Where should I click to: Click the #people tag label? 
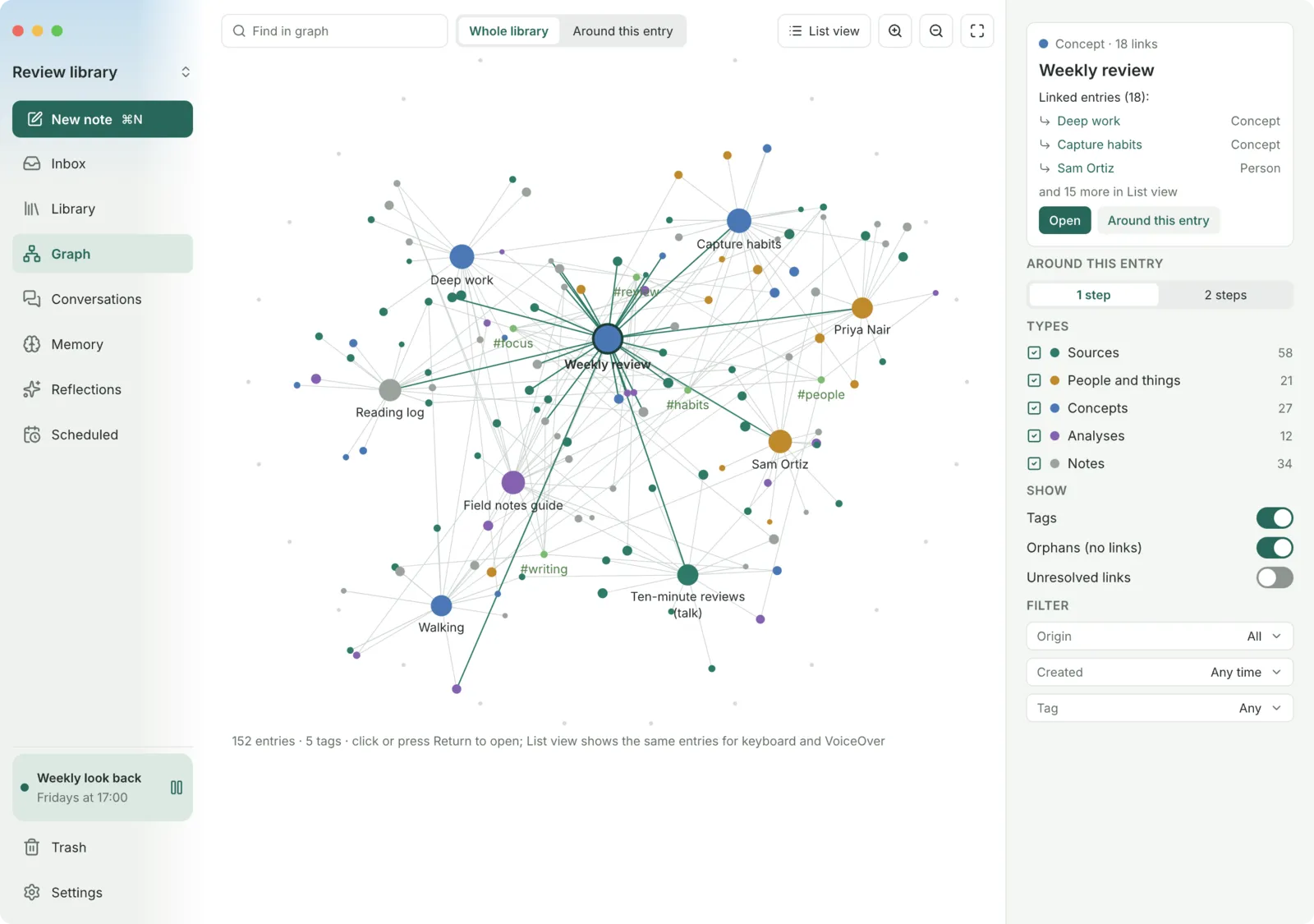(x=820, y=394)
